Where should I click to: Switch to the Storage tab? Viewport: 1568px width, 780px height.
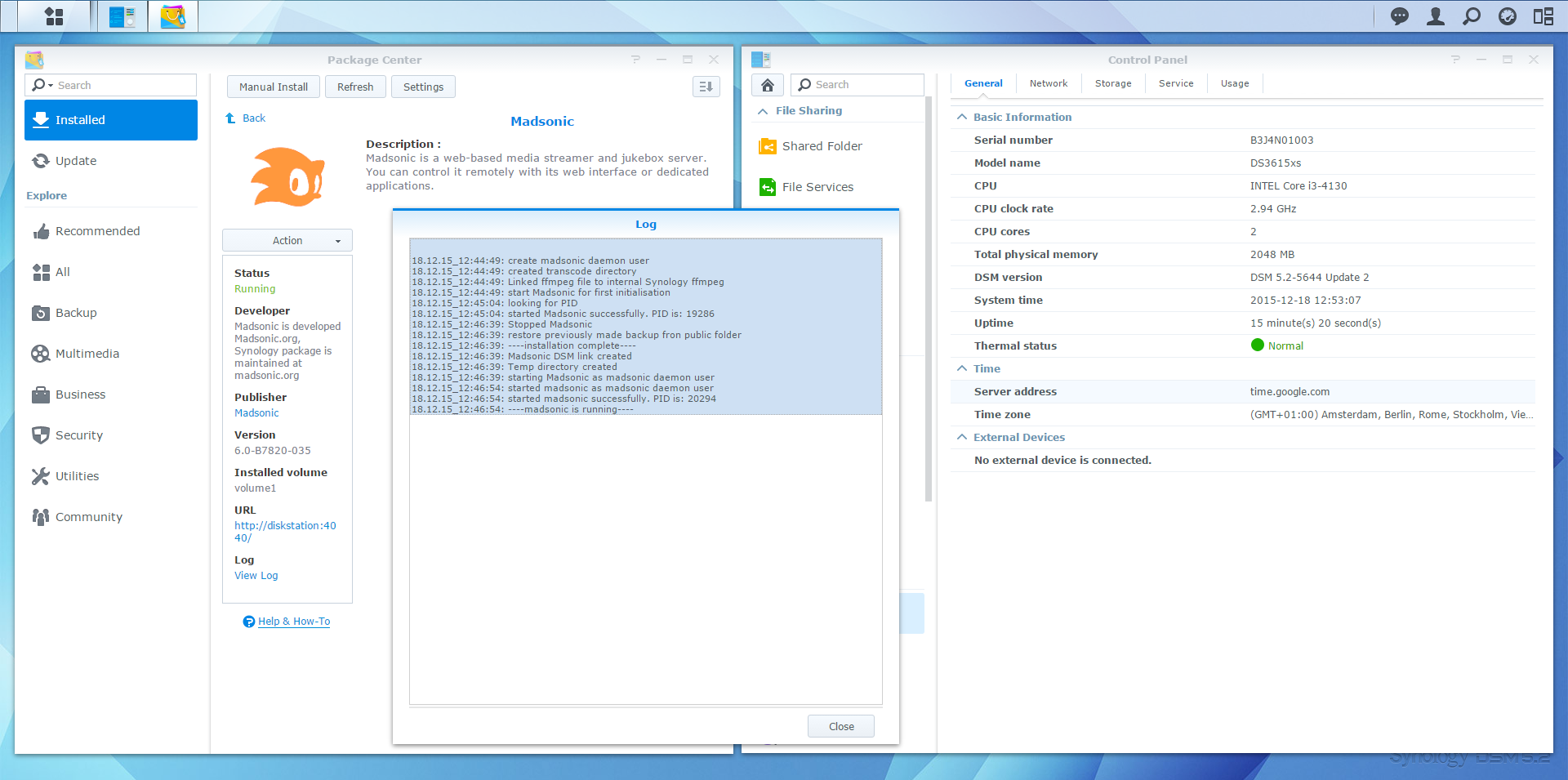(x=1113, y=83)
